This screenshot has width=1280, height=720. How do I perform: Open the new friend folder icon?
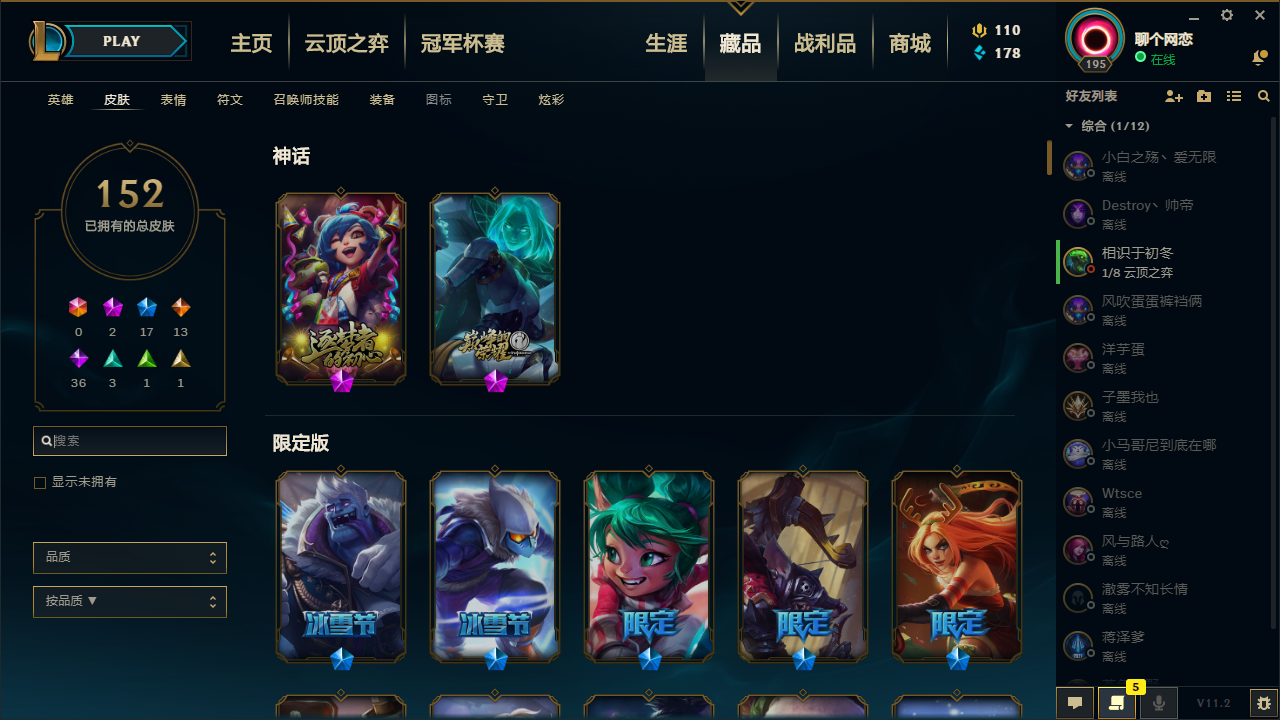[x=1204, y=96]
